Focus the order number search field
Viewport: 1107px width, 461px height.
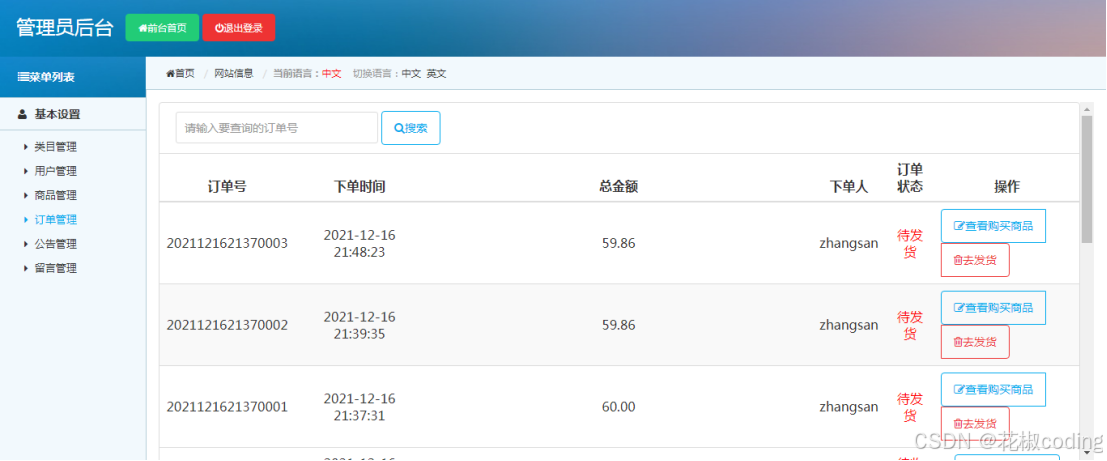coord(277,128)
